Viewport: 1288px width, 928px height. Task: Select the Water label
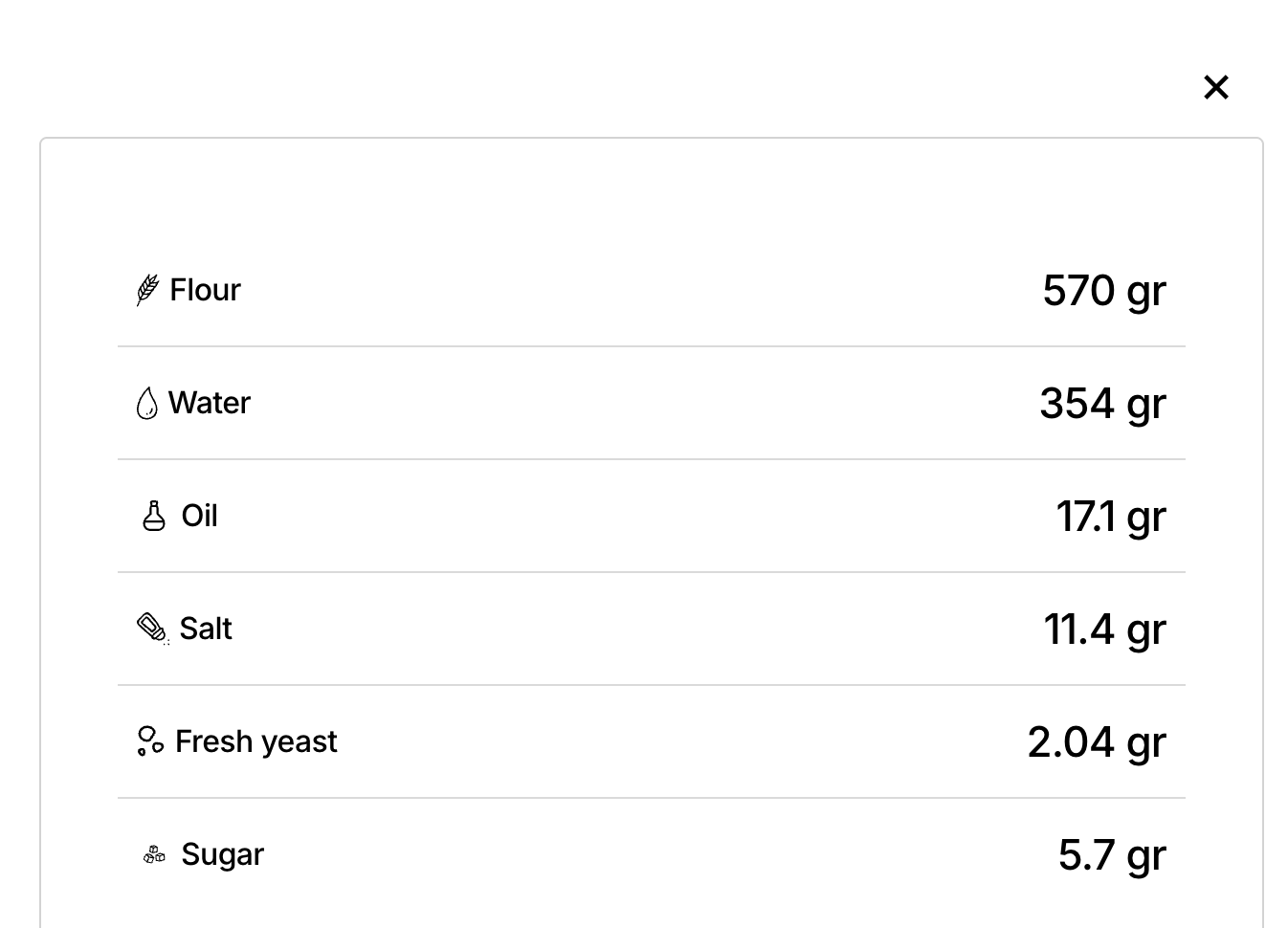click(210, 403)
